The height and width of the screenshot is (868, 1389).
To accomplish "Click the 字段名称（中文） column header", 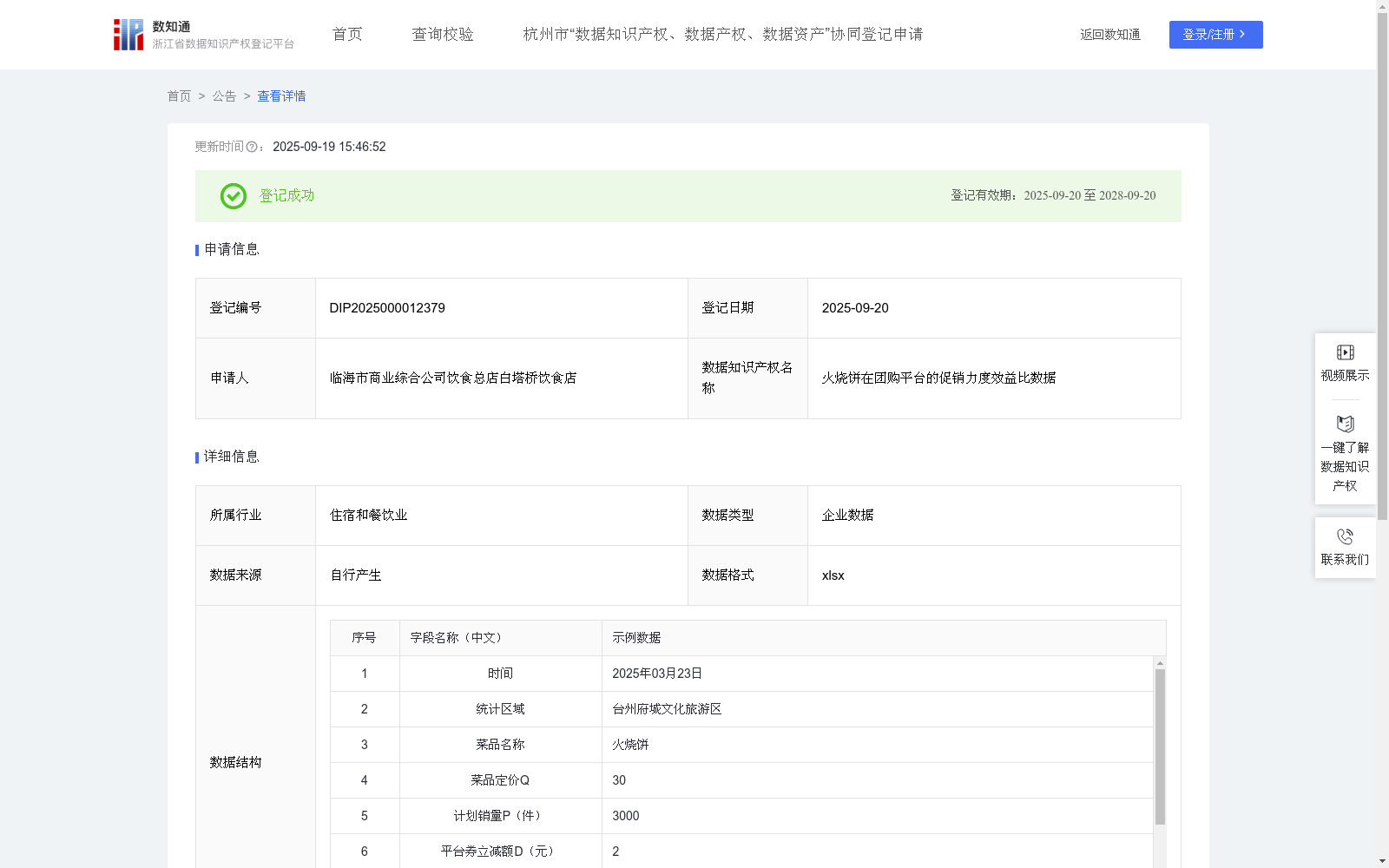I will tap(501, 638).
